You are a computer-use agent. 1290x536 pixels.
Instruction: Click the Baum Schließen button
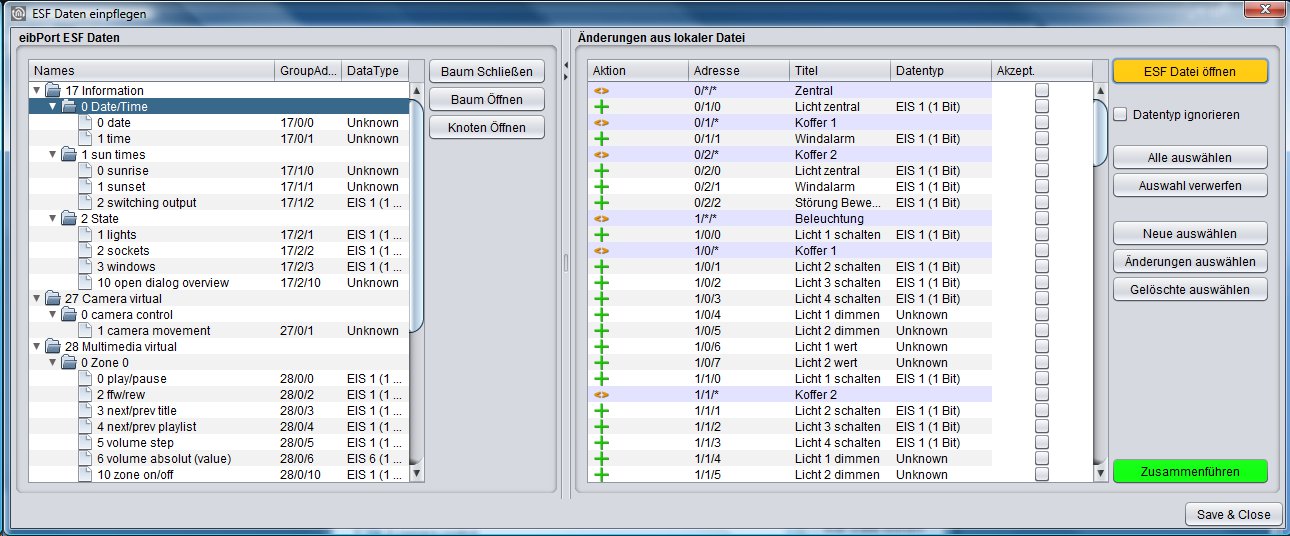[x=487, y=72]
